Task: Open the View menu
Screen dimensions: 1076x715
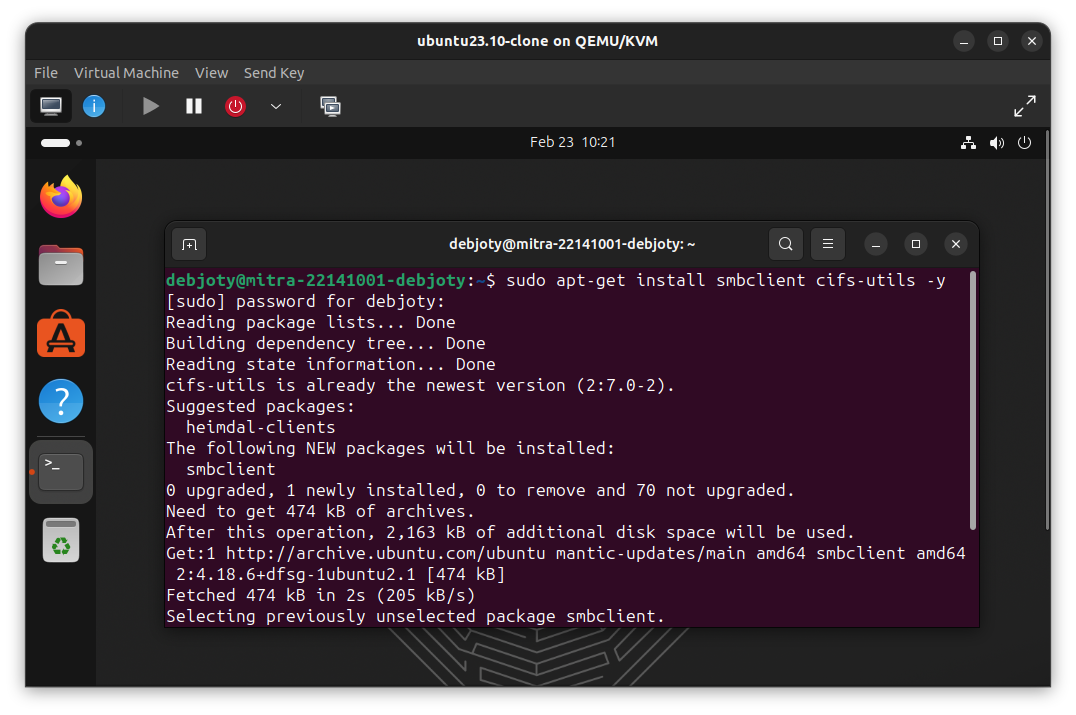Action: pyautogui.click(x=211, y=73)
